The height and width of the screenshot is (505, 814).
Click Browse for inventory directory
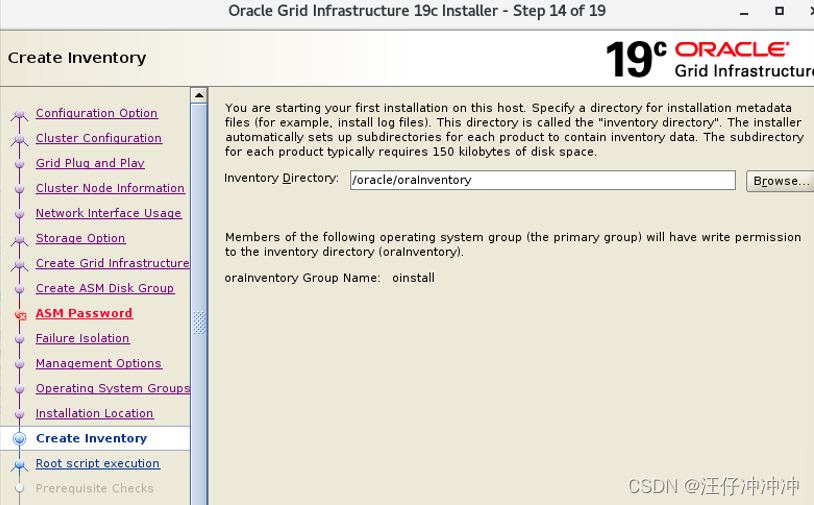[x=780, y=181]
